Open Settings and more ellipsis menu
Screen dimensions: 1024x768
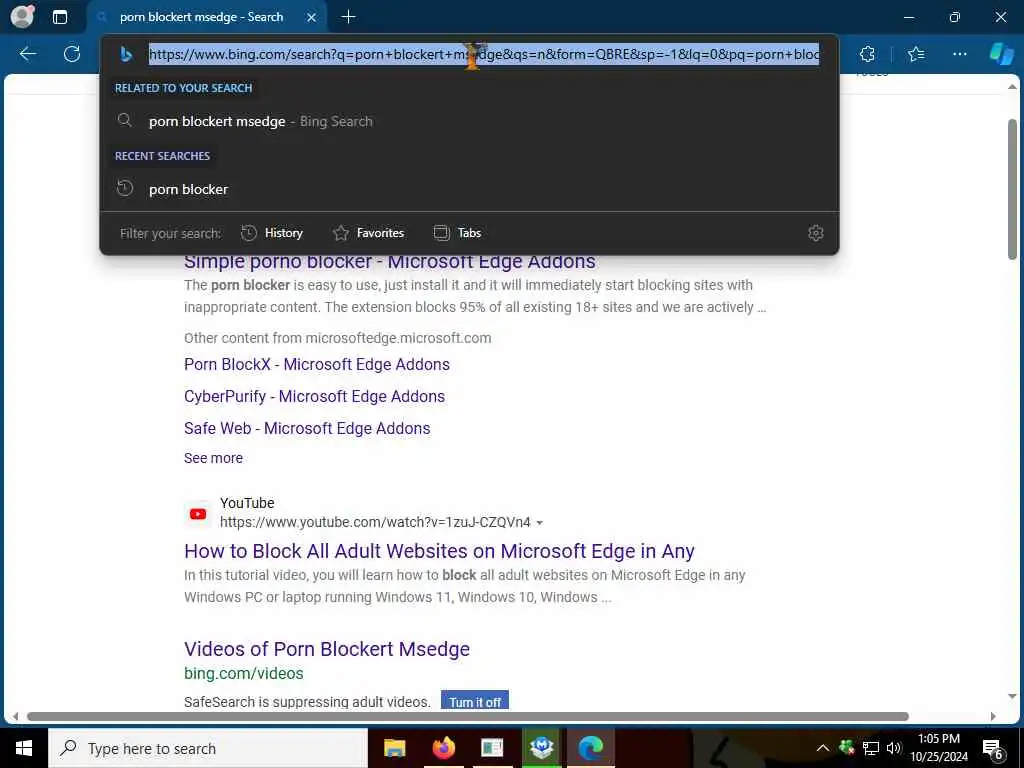tap(959, 54)
